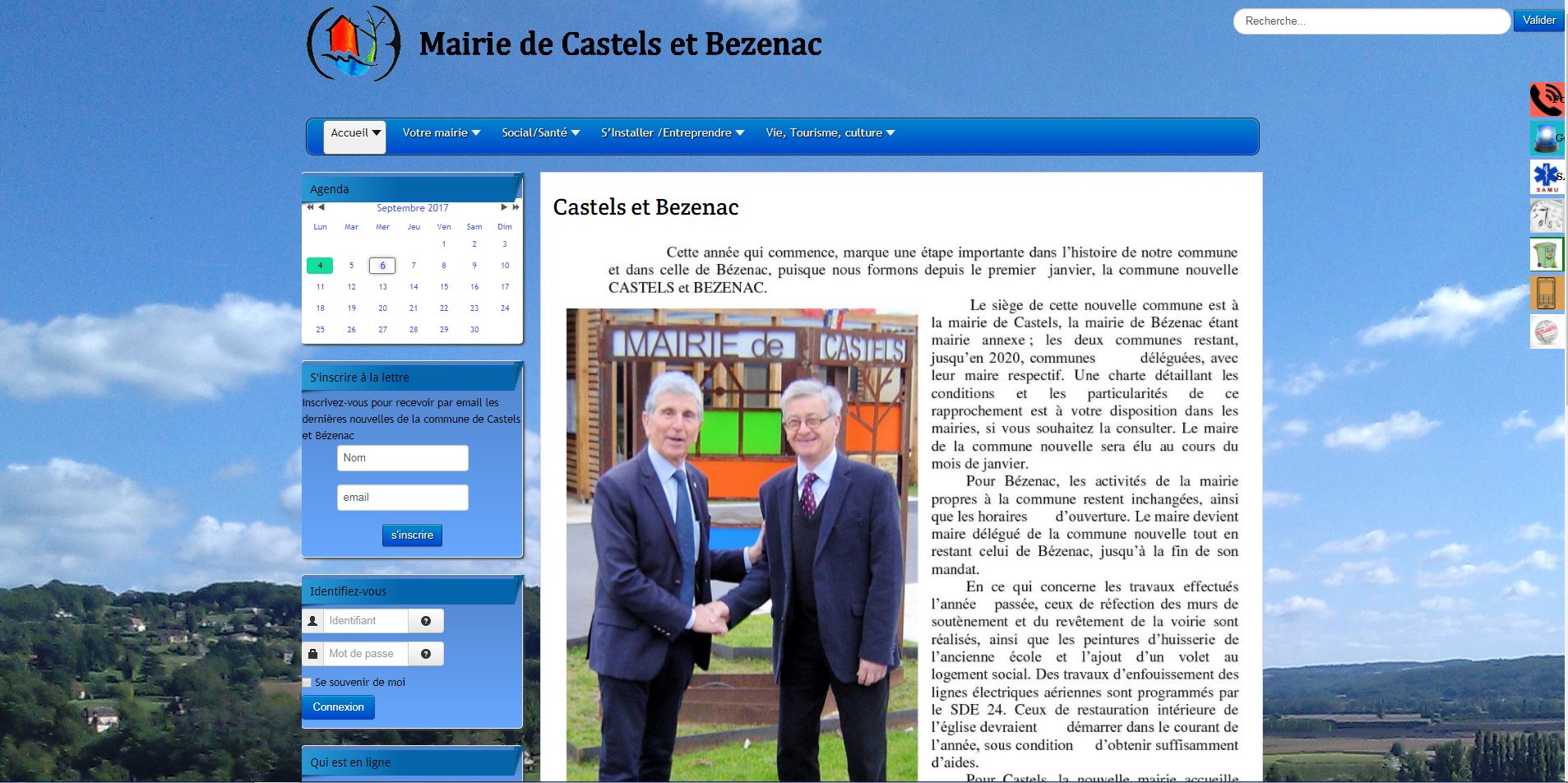Expand the Votre mairie menu
The width and height of the screenshot is (1568, 783).
click(x=441, y=133)
